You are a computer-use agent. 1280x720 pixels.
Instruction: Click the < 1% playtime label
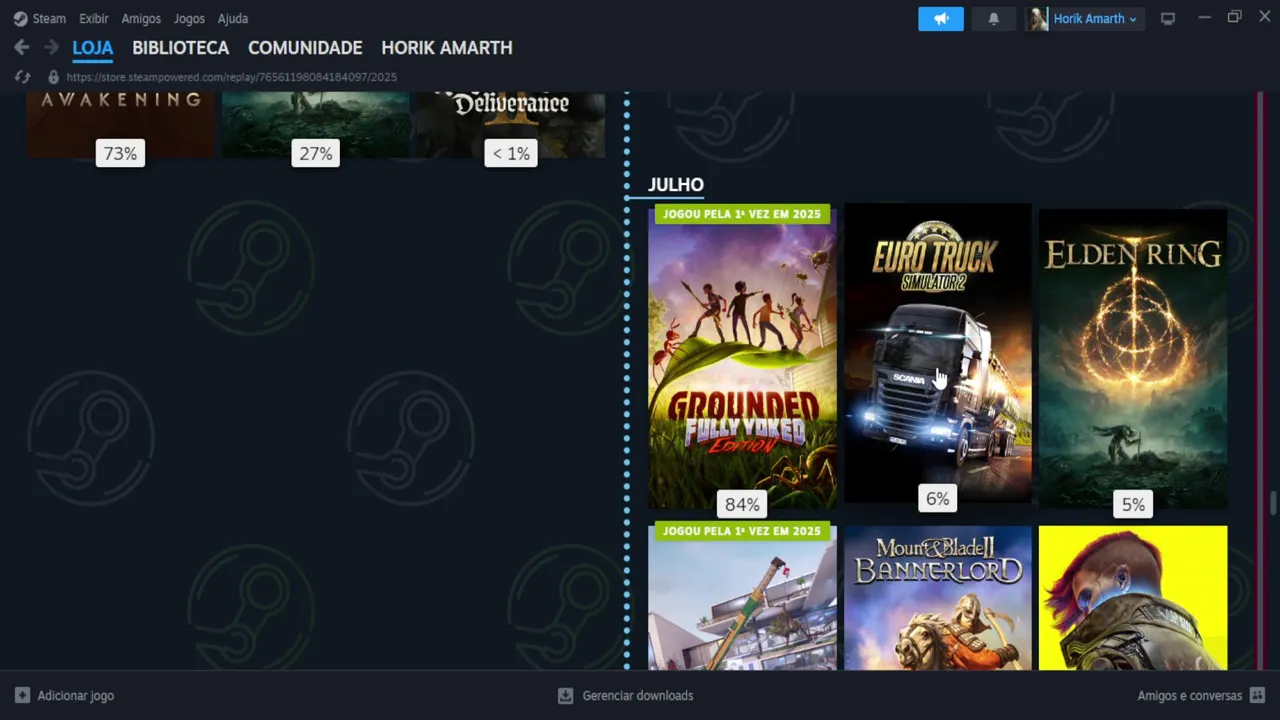click(x=511, y=153)
